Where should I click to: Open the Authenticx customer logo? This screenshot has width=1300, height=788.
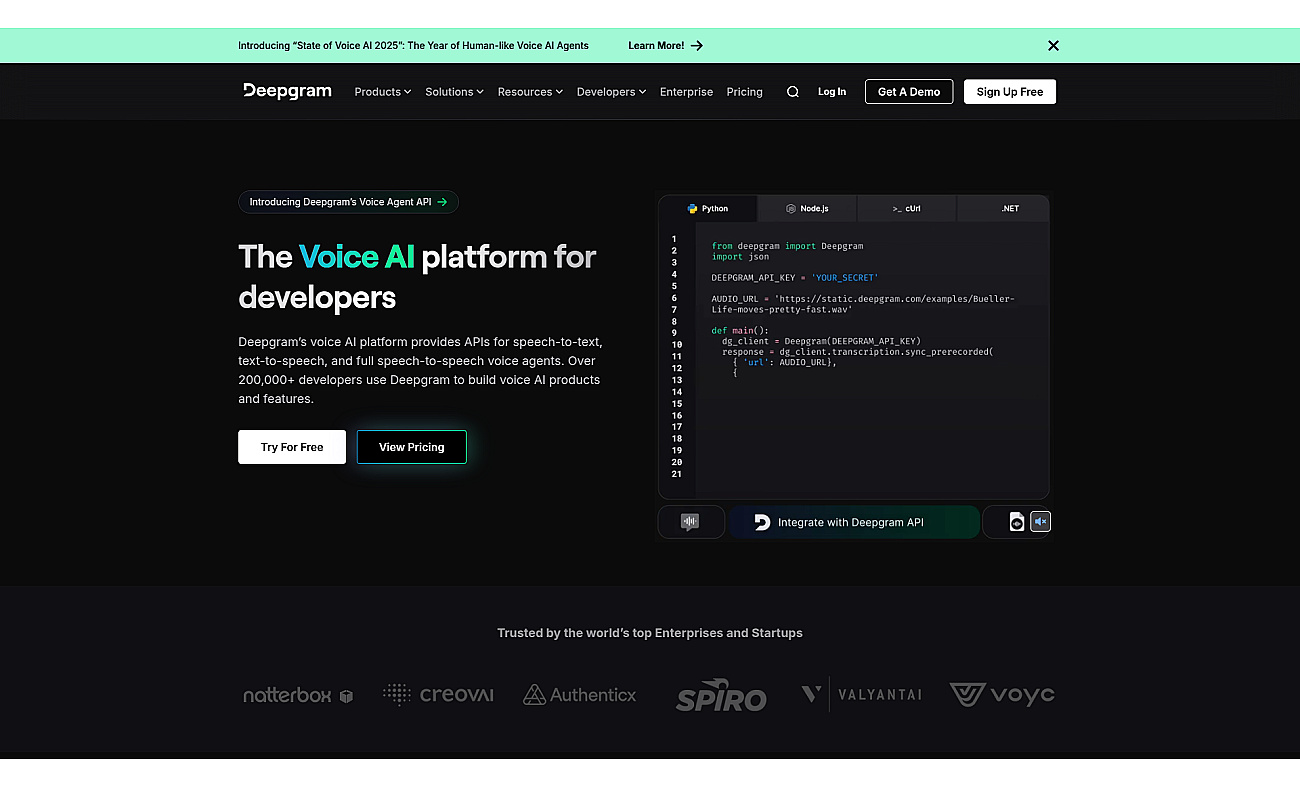click(580, 694)
